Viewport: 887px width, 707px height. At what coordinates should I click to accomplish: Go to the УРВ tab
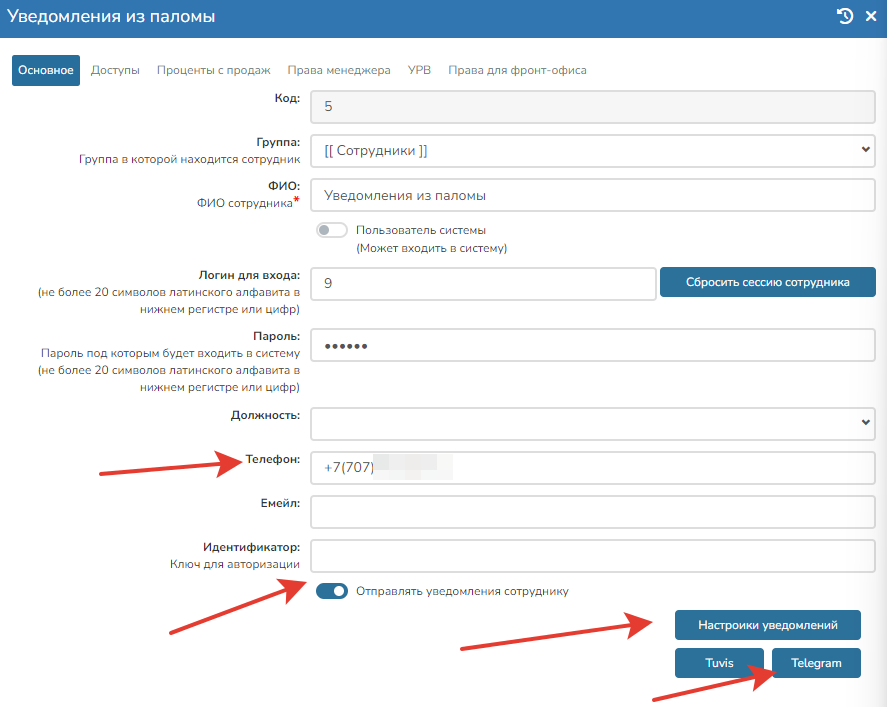pyautogui.click(x=419, y=71)
